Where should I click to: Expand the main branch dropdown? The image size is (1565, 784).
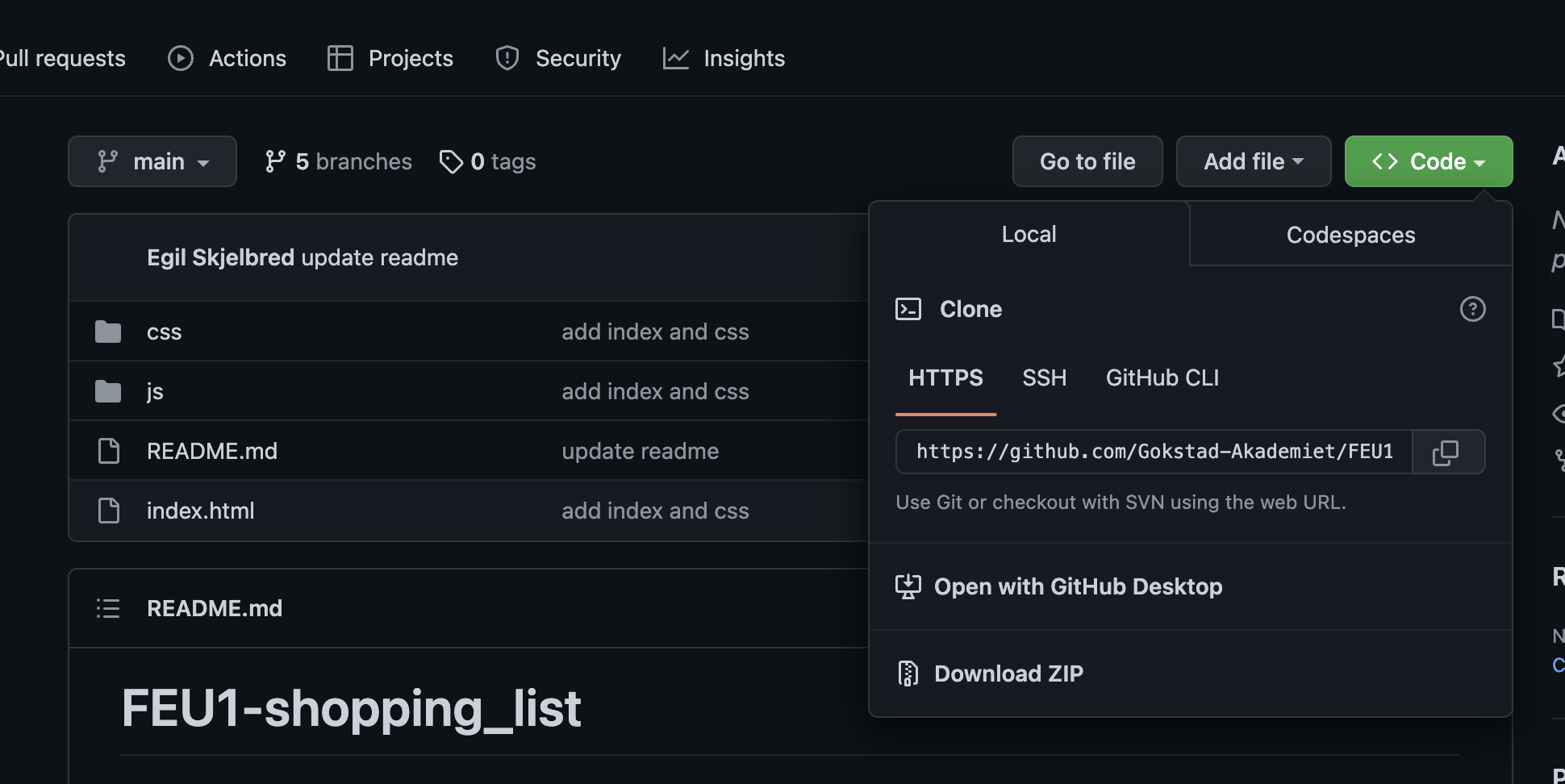[x=152, y=161]
